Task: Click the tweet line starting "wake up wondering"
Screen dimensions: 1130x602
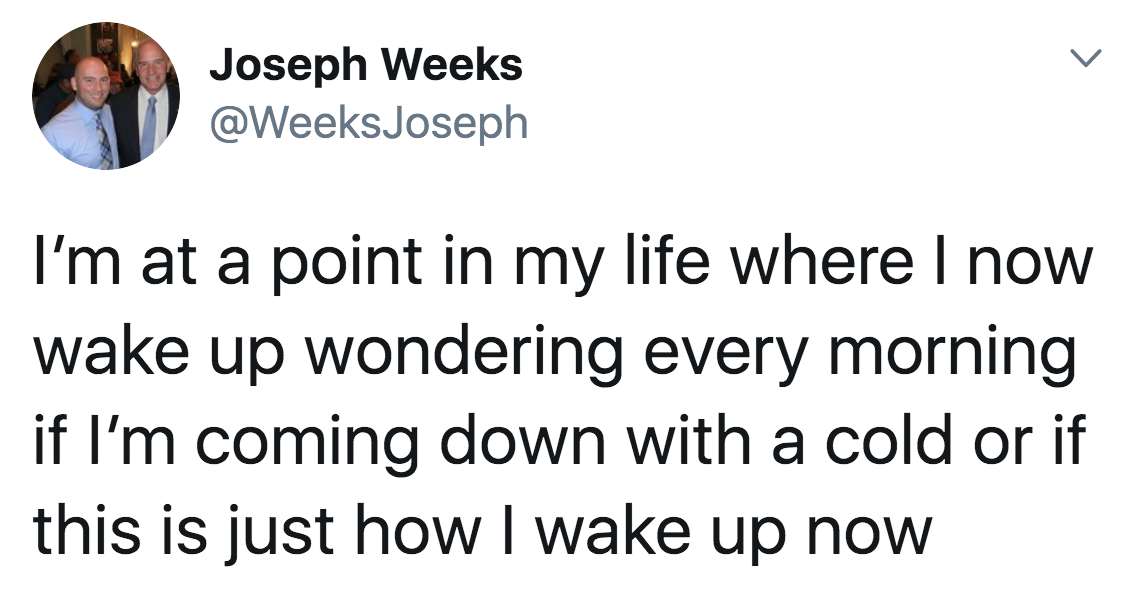Action: point(555,353)
